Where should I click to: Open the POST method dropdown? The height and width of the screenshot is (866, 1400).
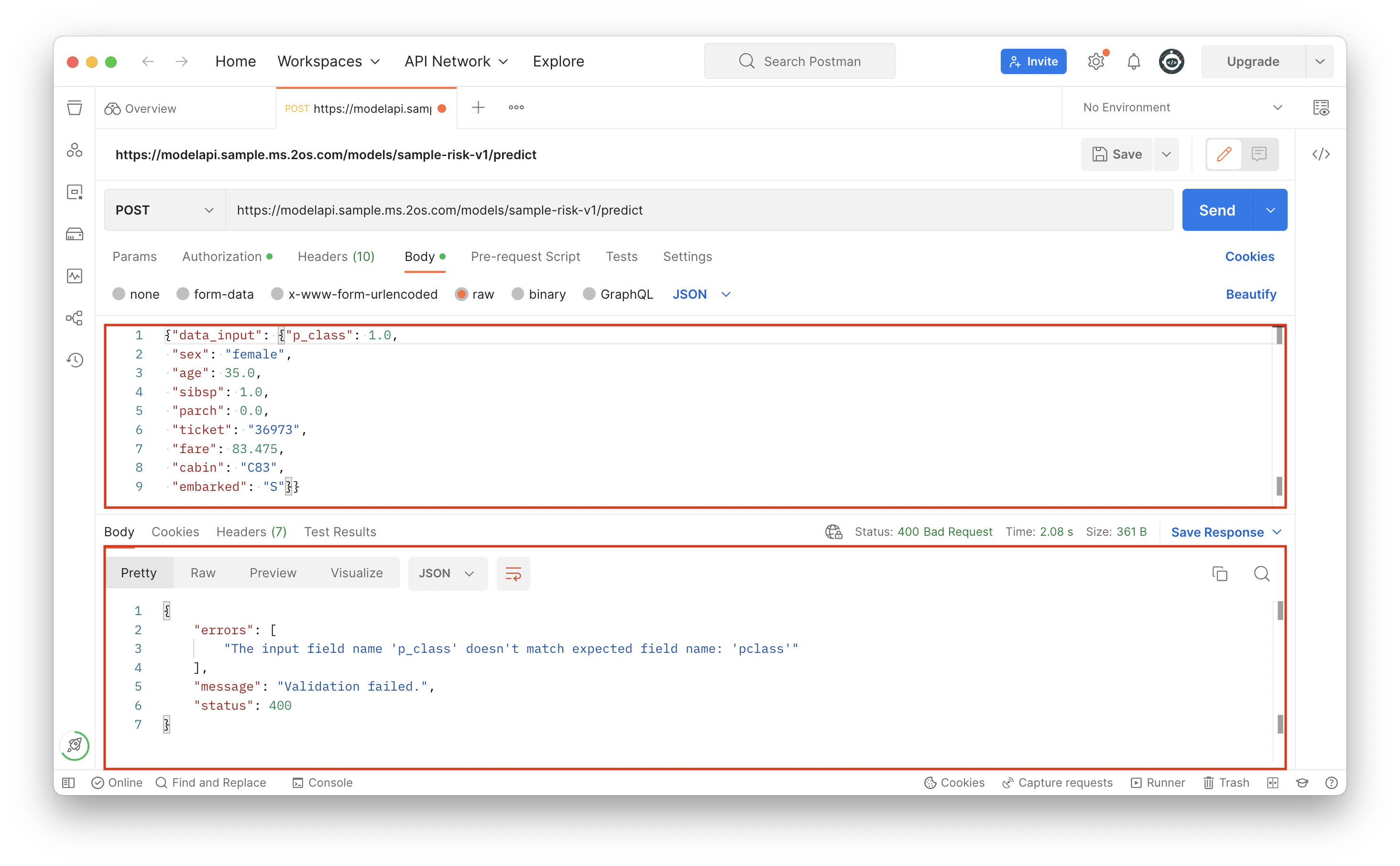[164, 210]
